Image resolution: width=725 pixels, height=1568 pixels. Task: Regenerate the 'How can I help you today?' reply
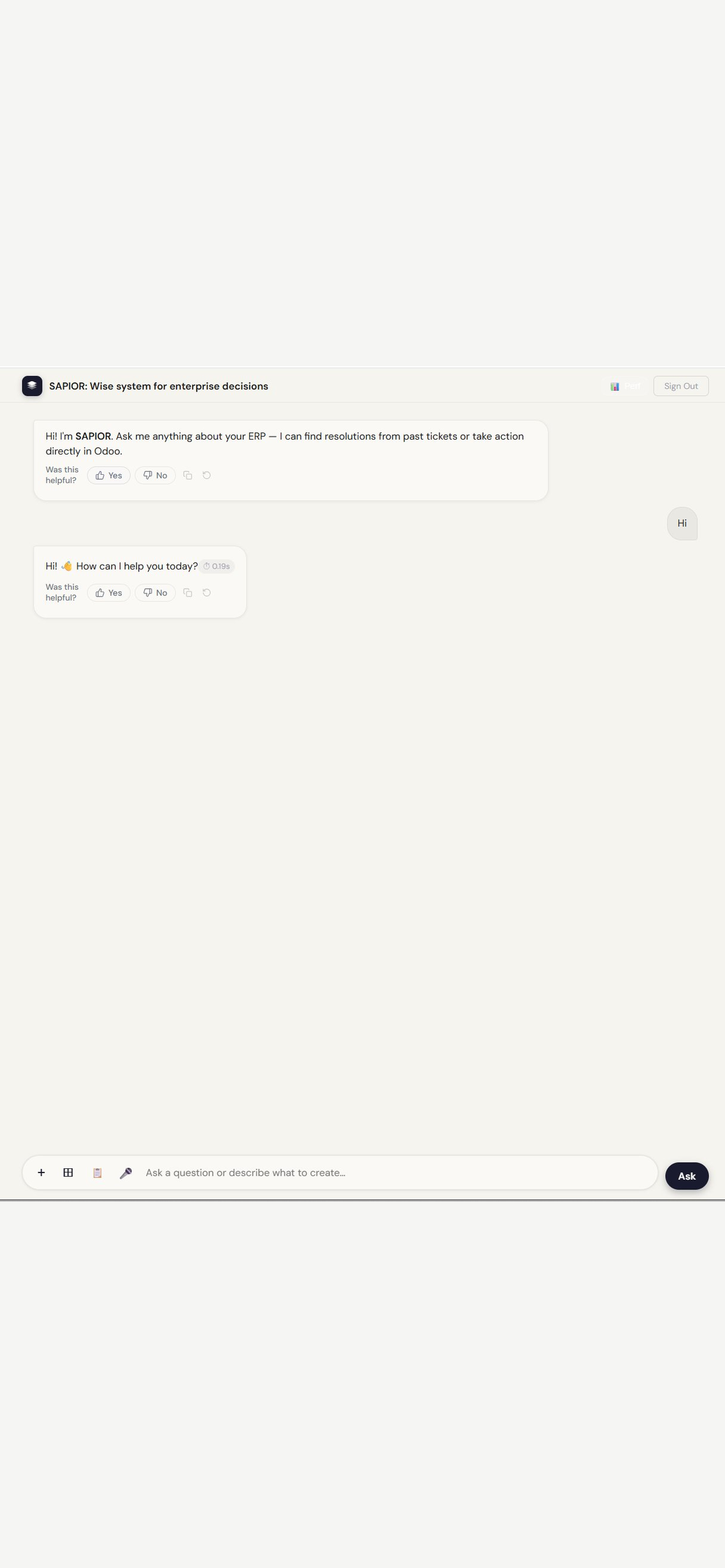point(206,593)
